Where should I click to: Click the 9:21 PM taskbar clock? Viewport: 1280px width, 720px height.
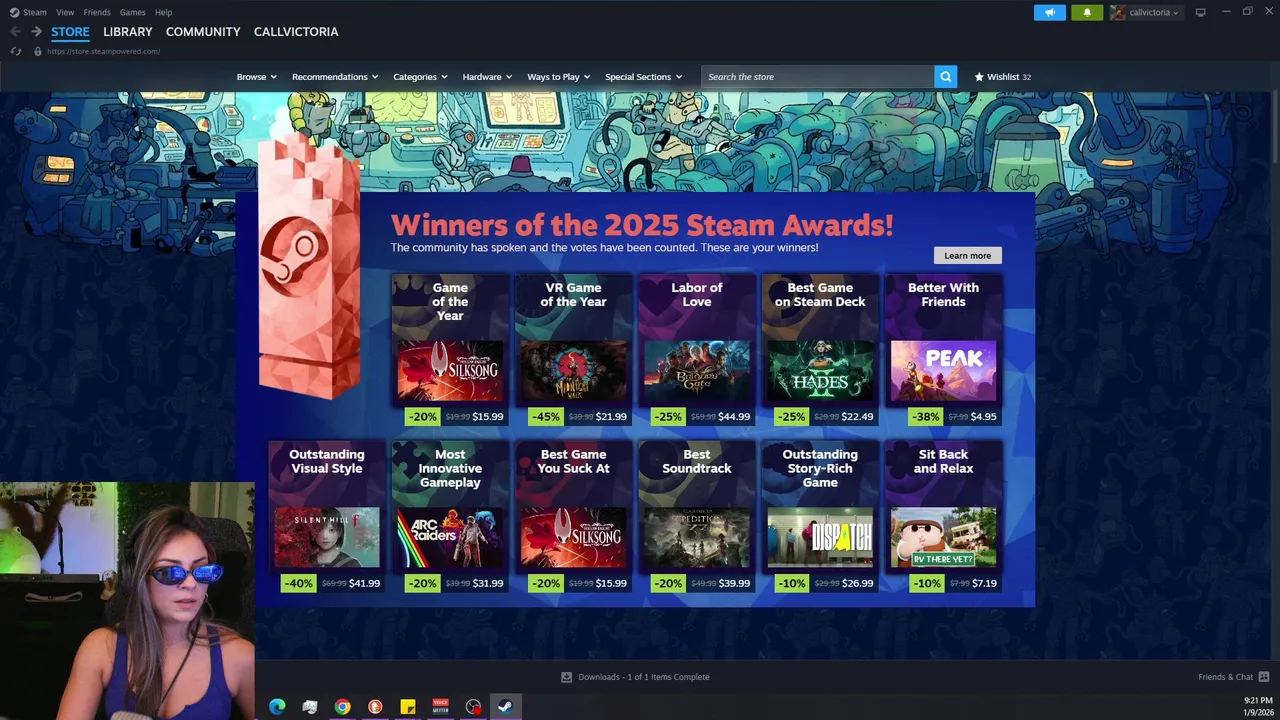(1258, 701)
